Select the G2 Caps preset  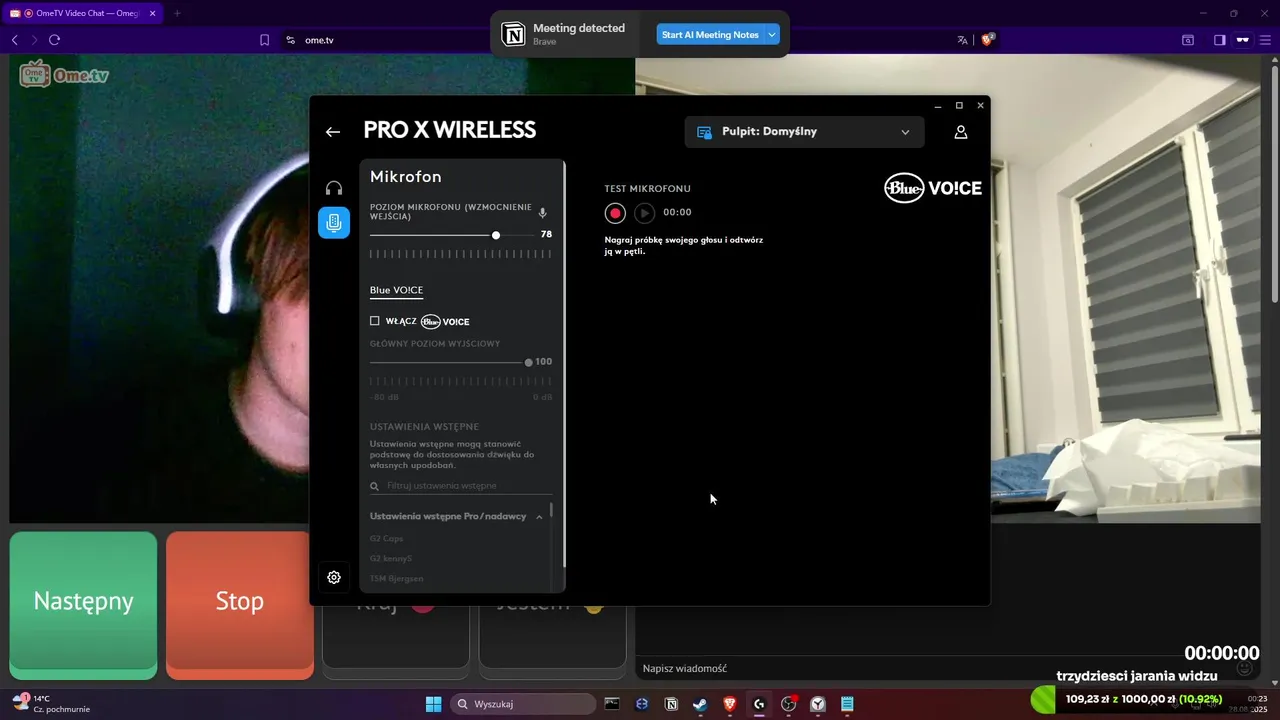(x=387, y=538)
